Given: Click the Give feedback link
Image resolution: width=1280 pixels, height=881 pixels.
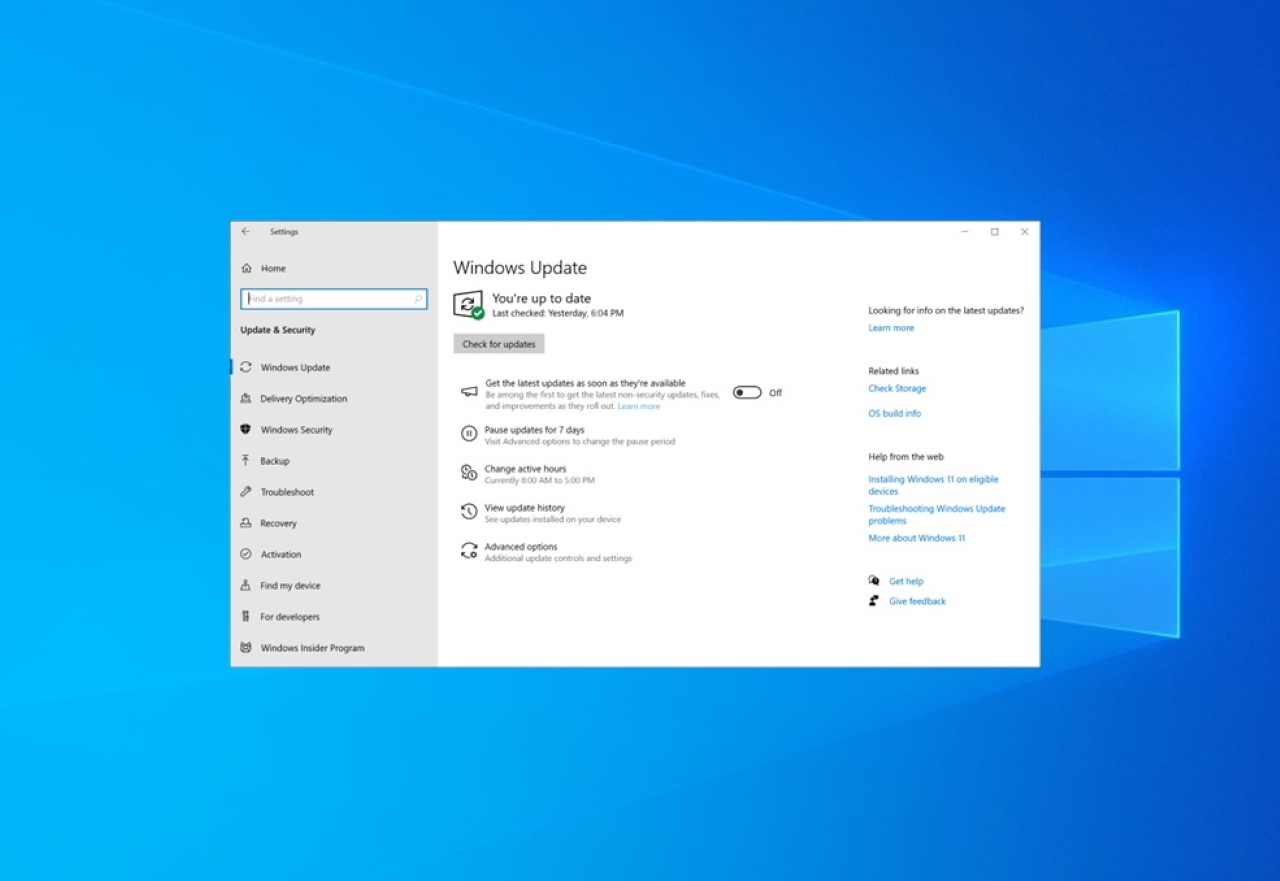Looking at the screenshot, I should point(917,601).
